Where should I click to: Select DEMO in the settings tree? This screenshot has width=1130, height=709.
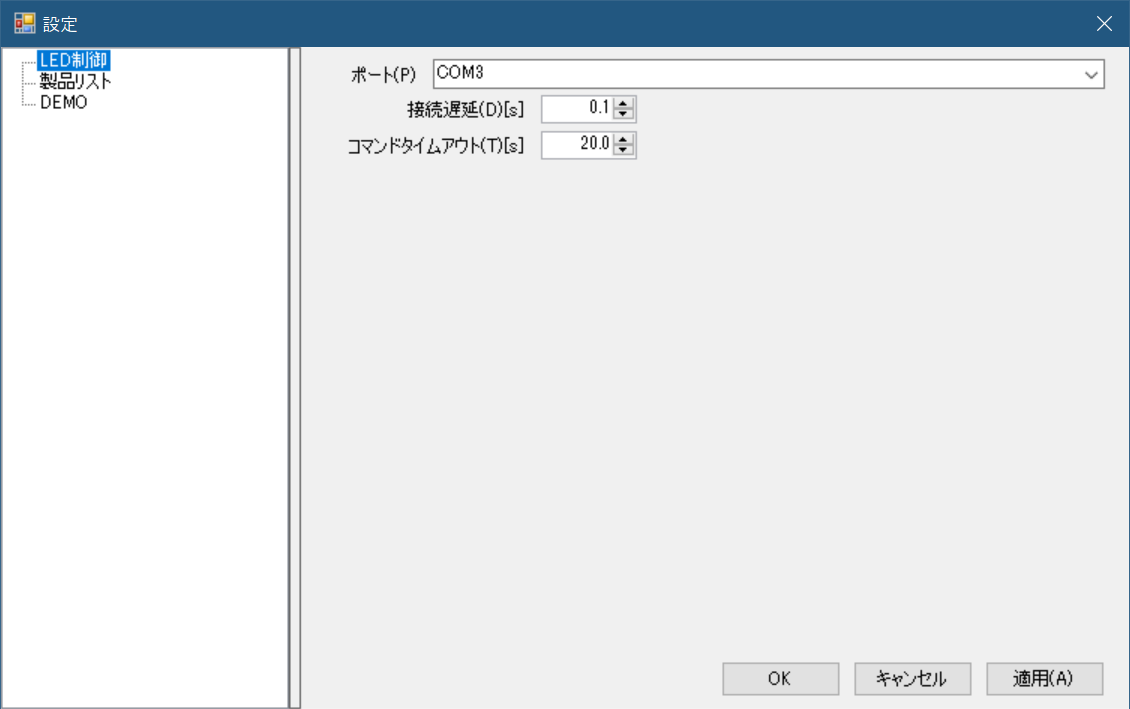[x=63, y=102]
